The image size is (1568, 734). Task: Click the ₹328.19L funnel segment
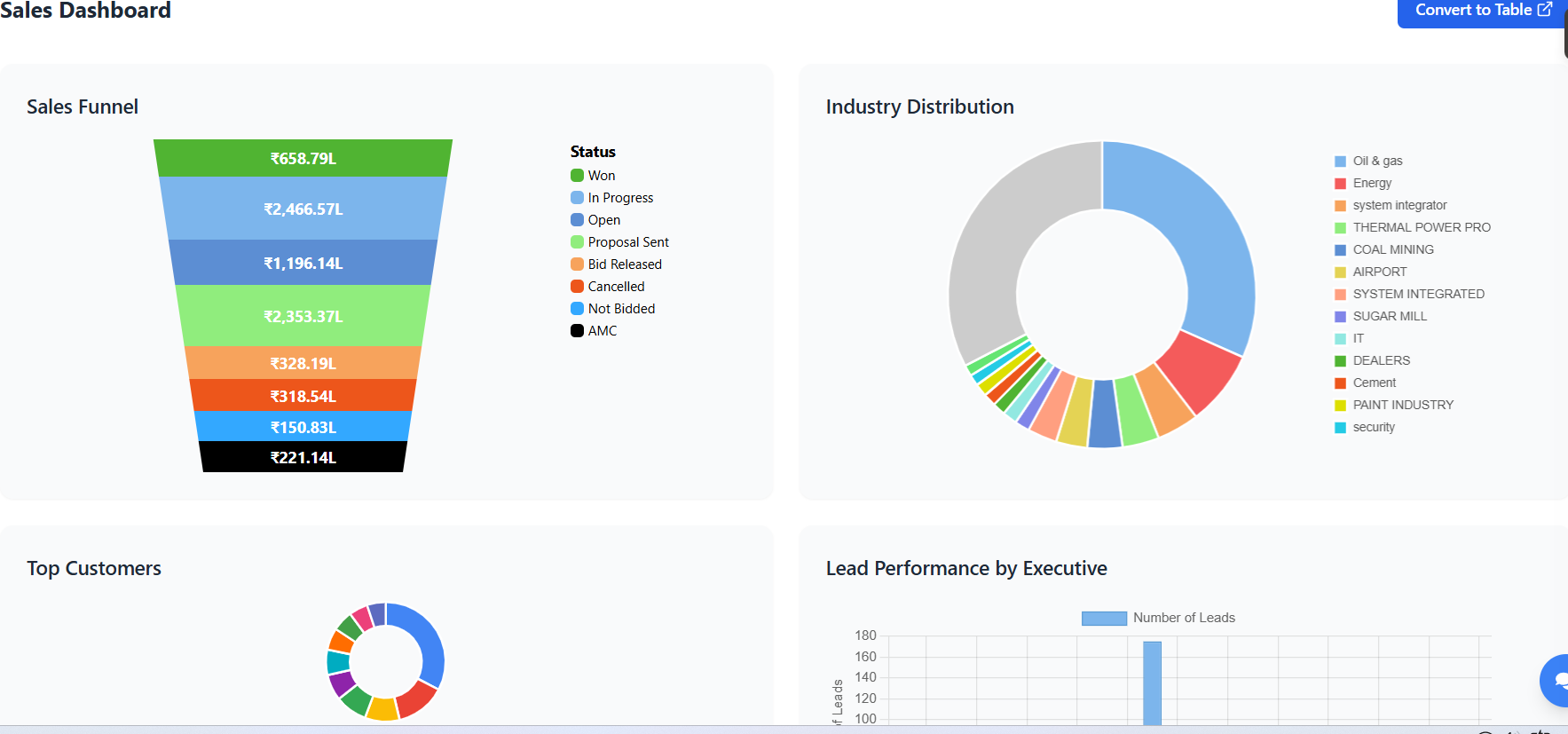coord(303,363)
